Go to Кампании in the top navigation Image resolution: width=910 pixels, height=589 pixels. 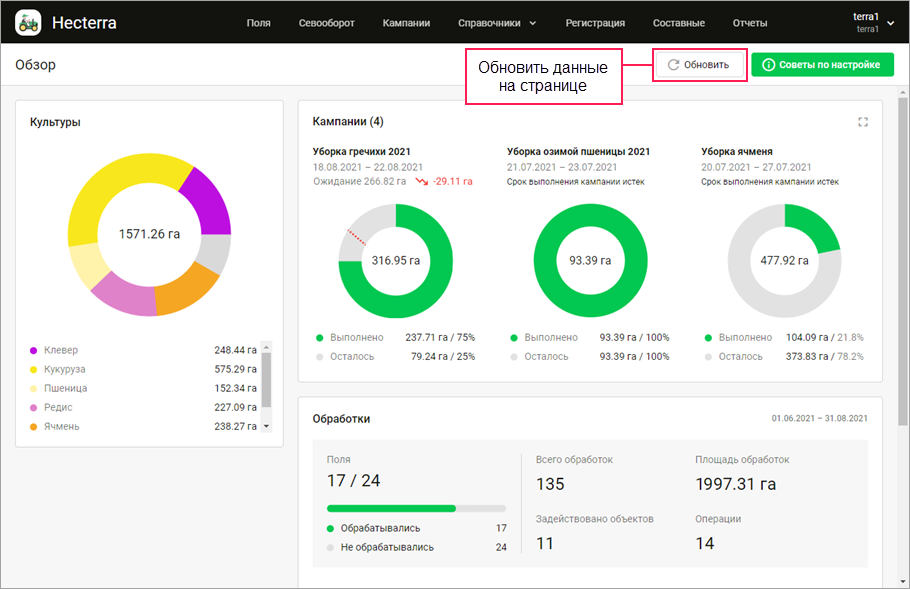(x=406, y=23)
